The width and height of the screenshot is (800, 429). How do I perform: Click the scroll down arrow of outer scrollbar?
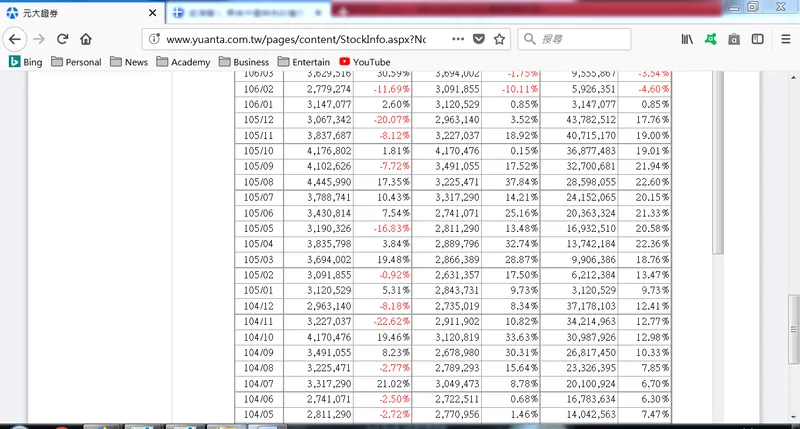coord(793,417)
